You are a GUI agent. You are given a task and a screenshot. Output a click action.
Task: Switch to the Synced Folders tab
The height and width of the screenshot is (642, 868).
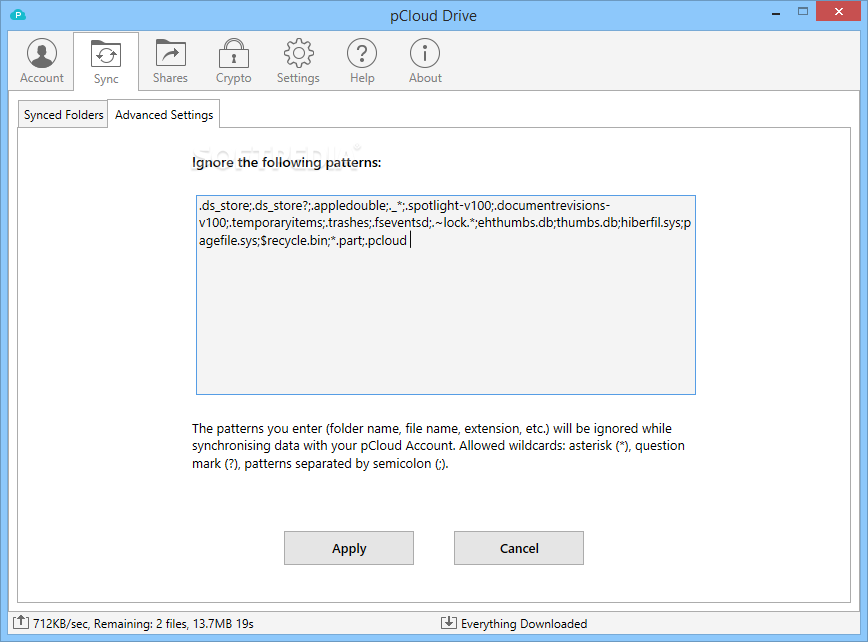tap(63, 115)
